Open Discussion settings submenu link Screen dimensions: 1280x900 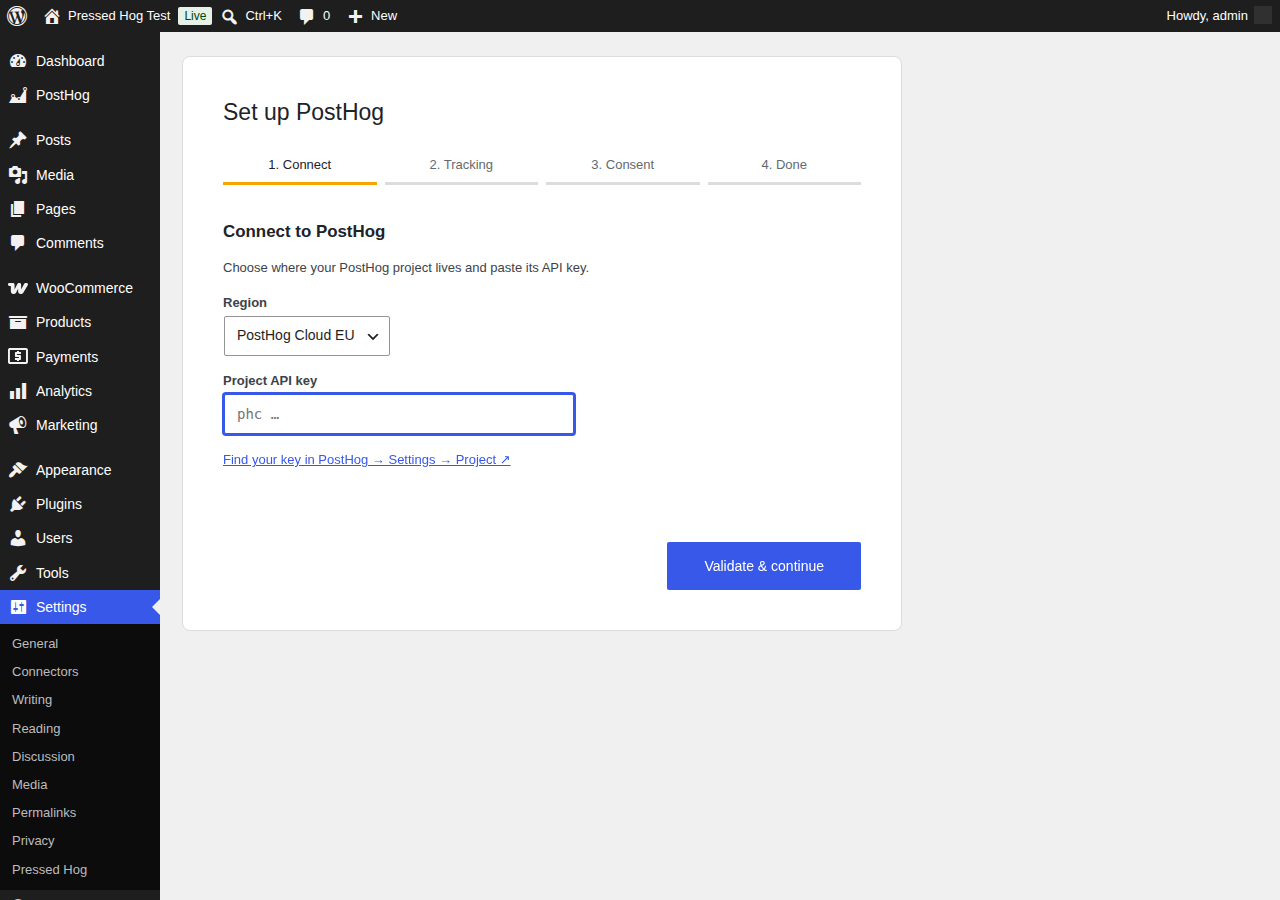click(43, 757)
